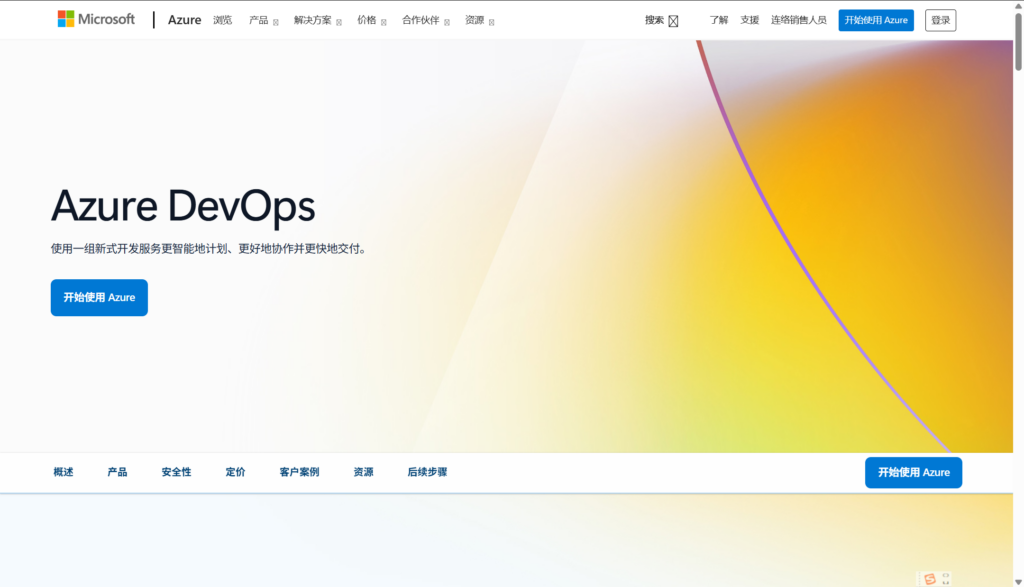Expand the 解决方案 dropdown
This screenshot has height=587, width=1024.
click(318, 20)
